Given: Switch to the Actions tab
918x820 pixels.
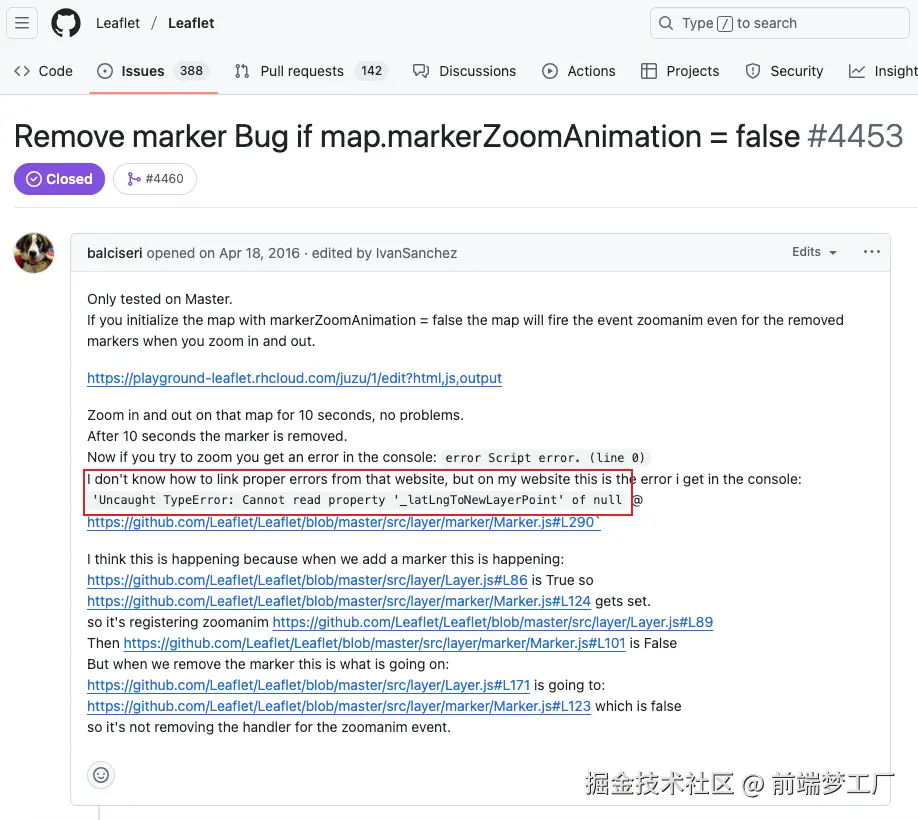Looking at the screenshot, I should [578, 71].
